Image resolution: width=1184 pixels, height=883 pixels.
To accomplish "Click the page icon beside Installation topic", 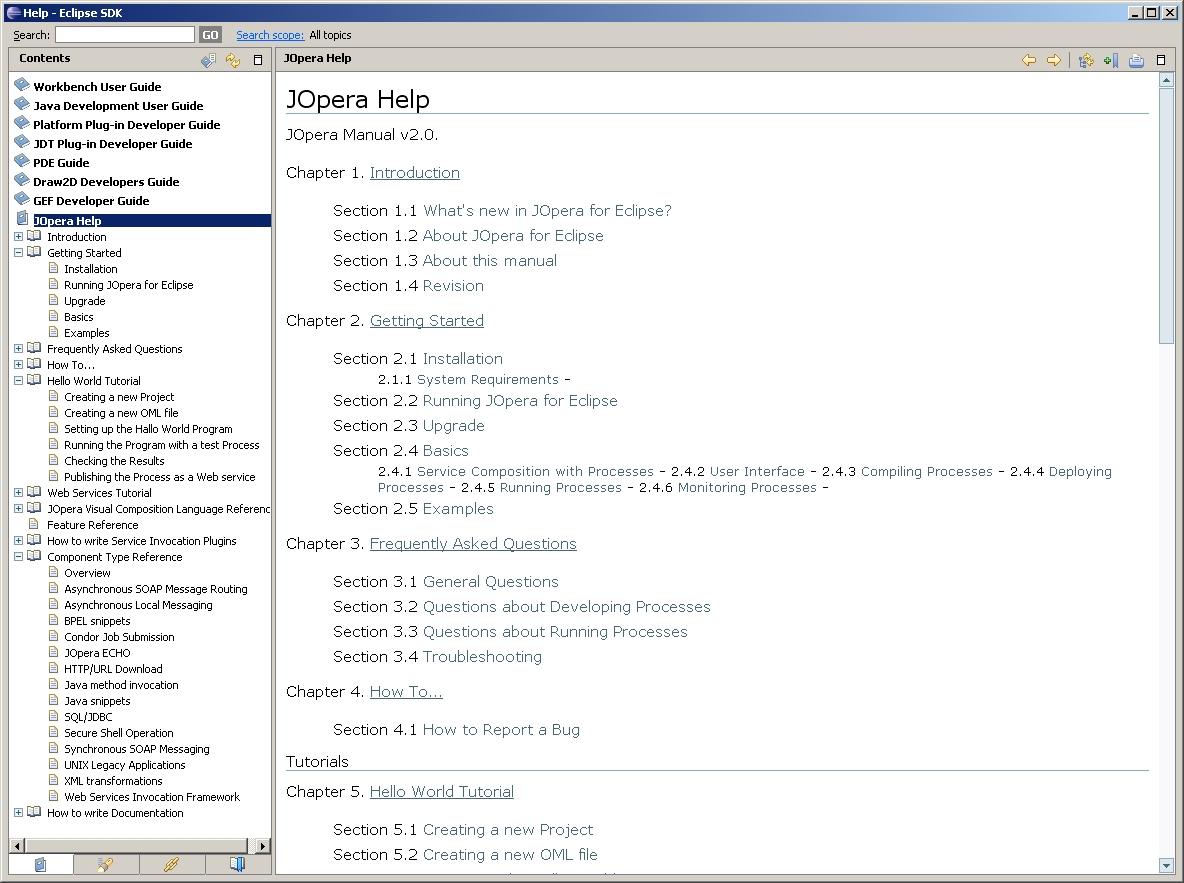I will coord(54,268).
